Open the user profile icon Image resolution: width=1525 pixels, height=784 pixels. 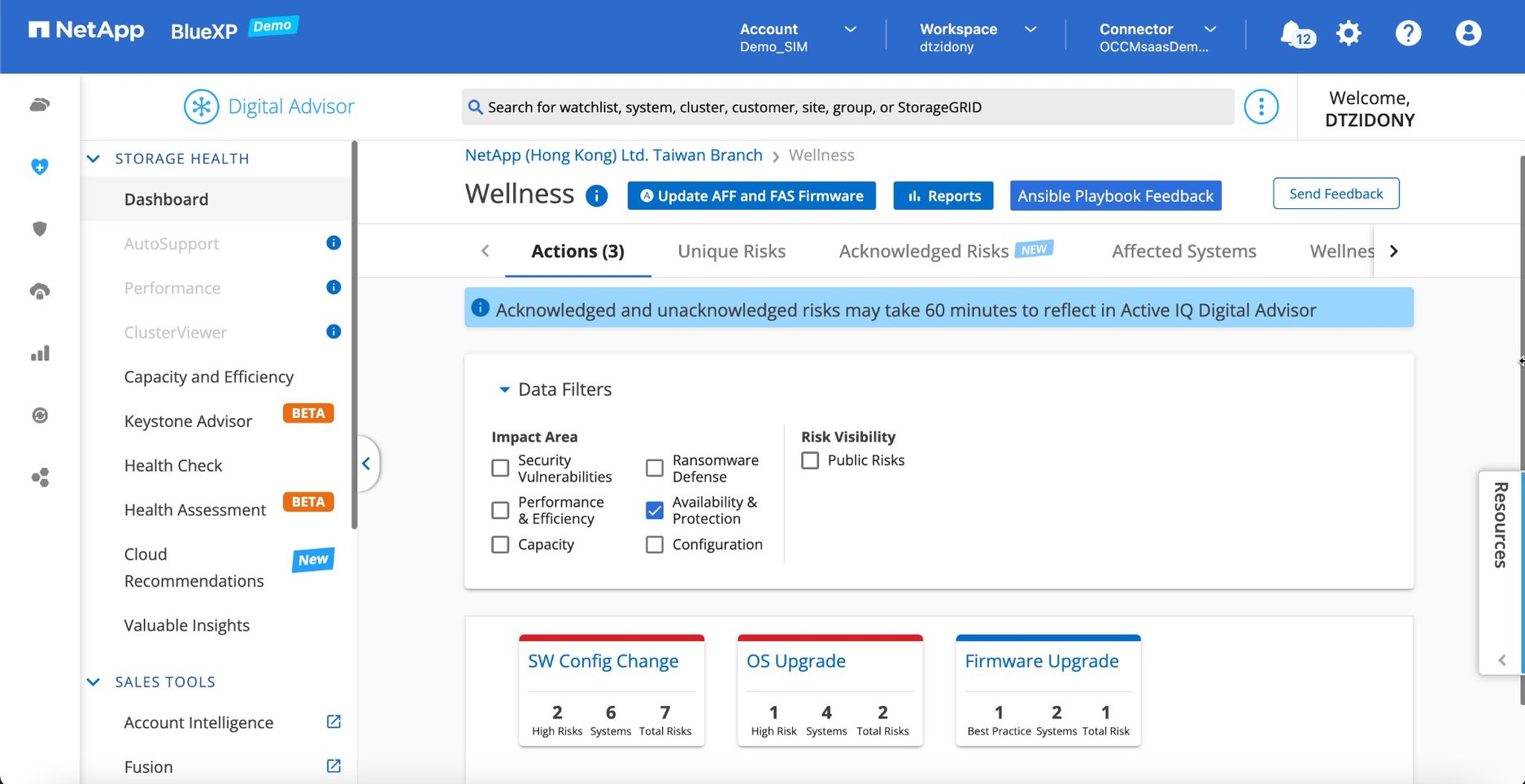tap(1468, 33)
